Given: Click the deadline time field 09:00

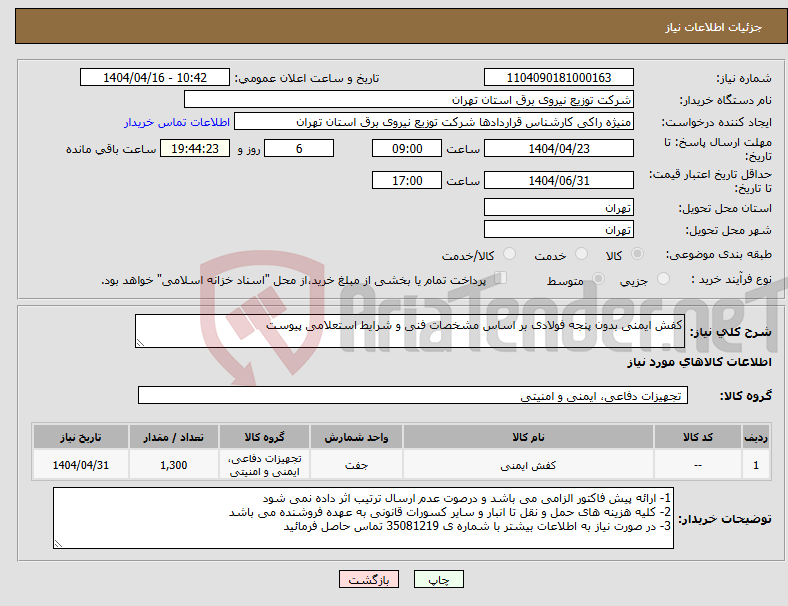Looking at the screenshot, I should tap(407, 149).
